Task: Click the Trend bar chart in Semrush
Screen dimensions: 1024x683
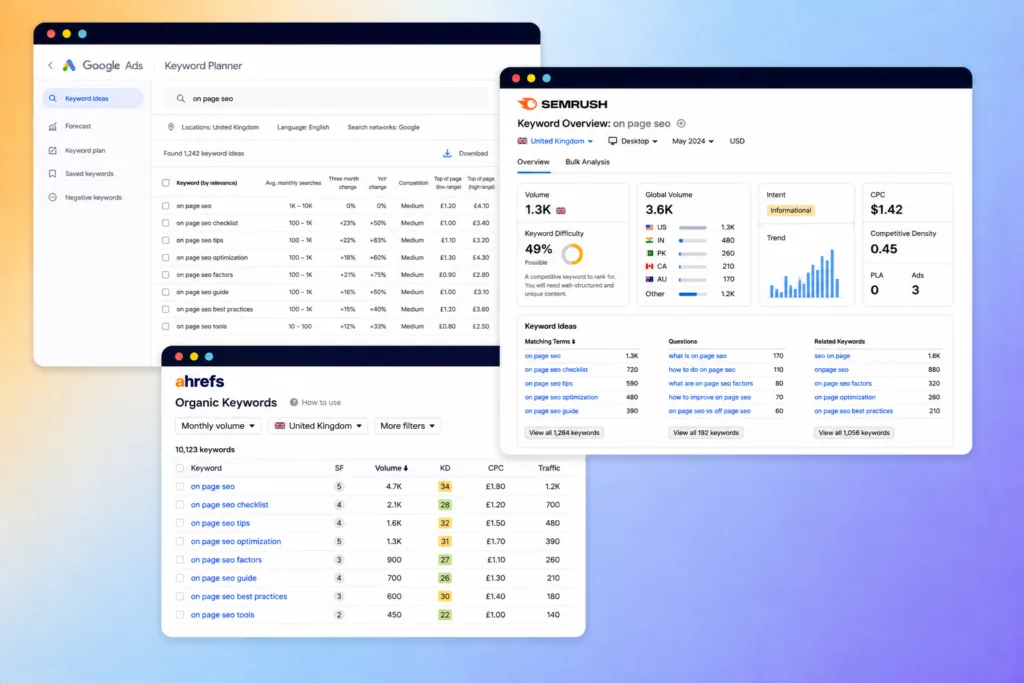Action: point(805,273)
